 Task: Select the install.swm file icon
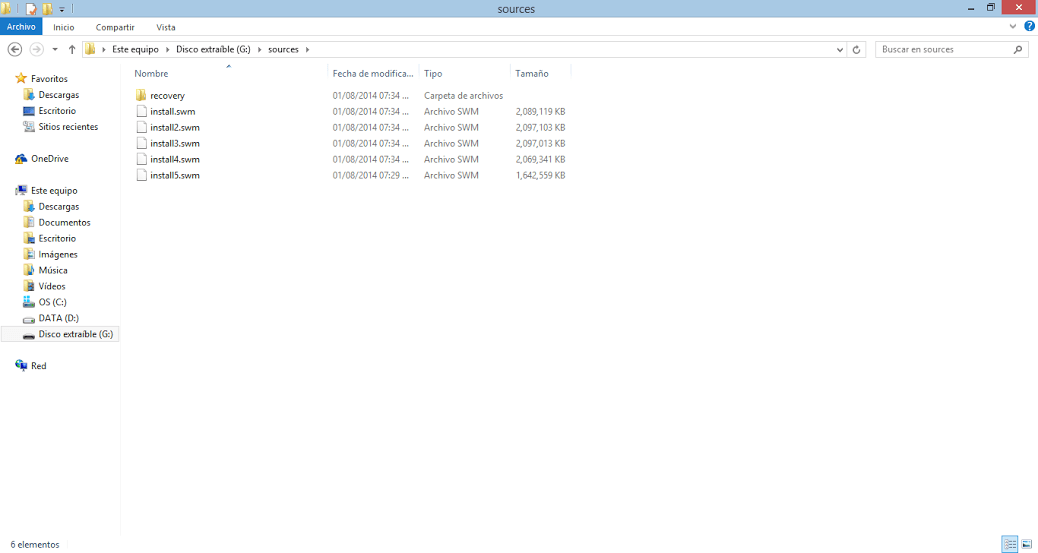click(141, 111)
